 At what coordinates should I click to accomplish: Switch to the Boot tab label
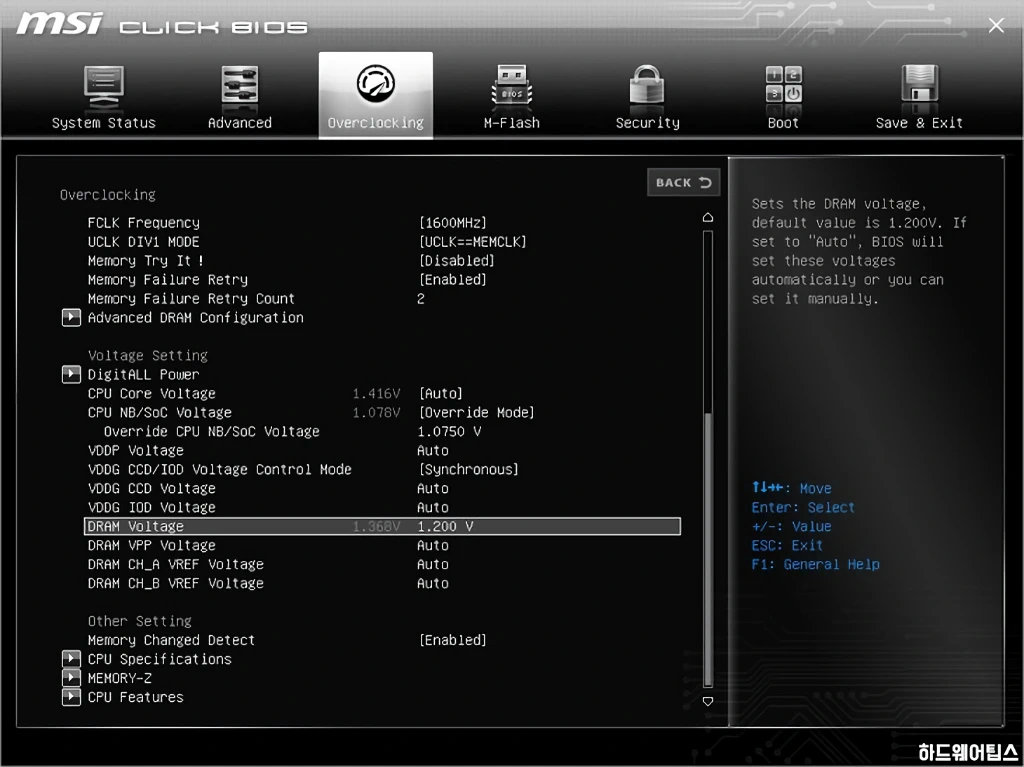click(784, 123)
